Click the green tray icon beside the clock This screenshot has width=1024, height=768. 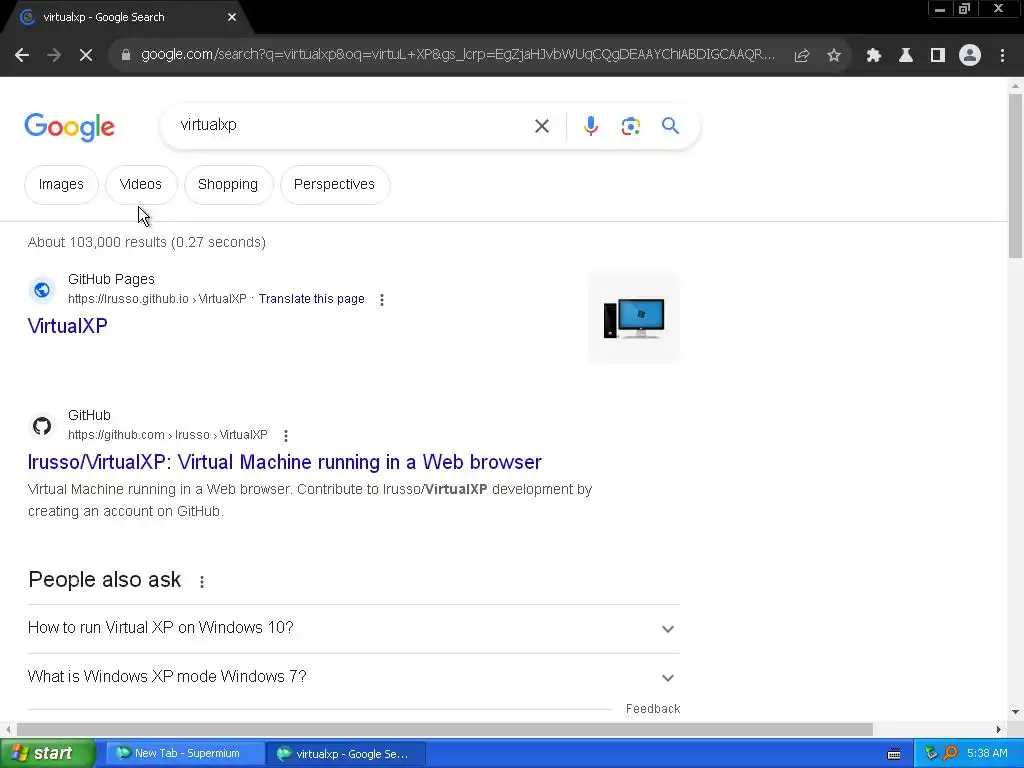[931, 754]
